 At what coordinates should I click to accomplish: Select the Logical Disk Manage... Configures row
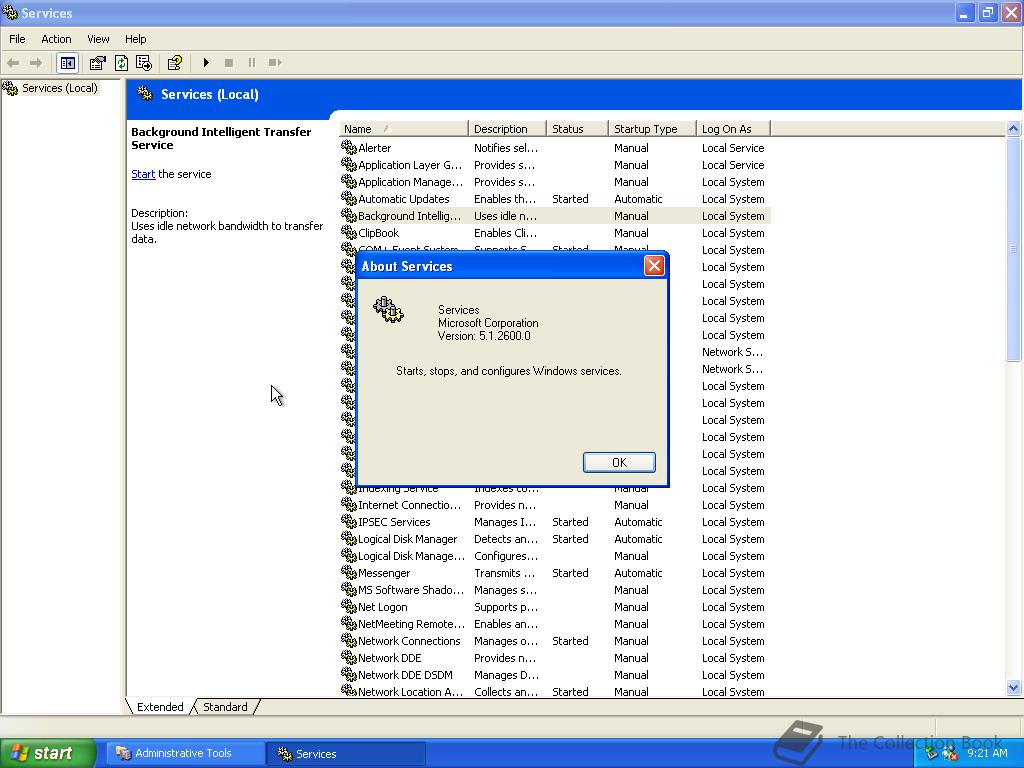point(555,556)
